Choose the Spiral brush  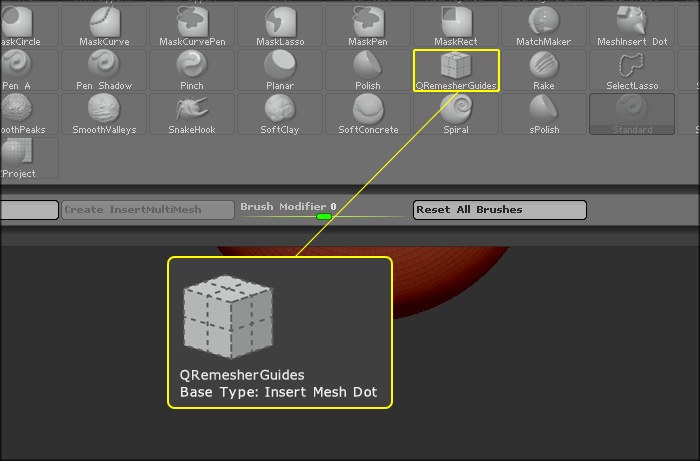coord(456,114)
